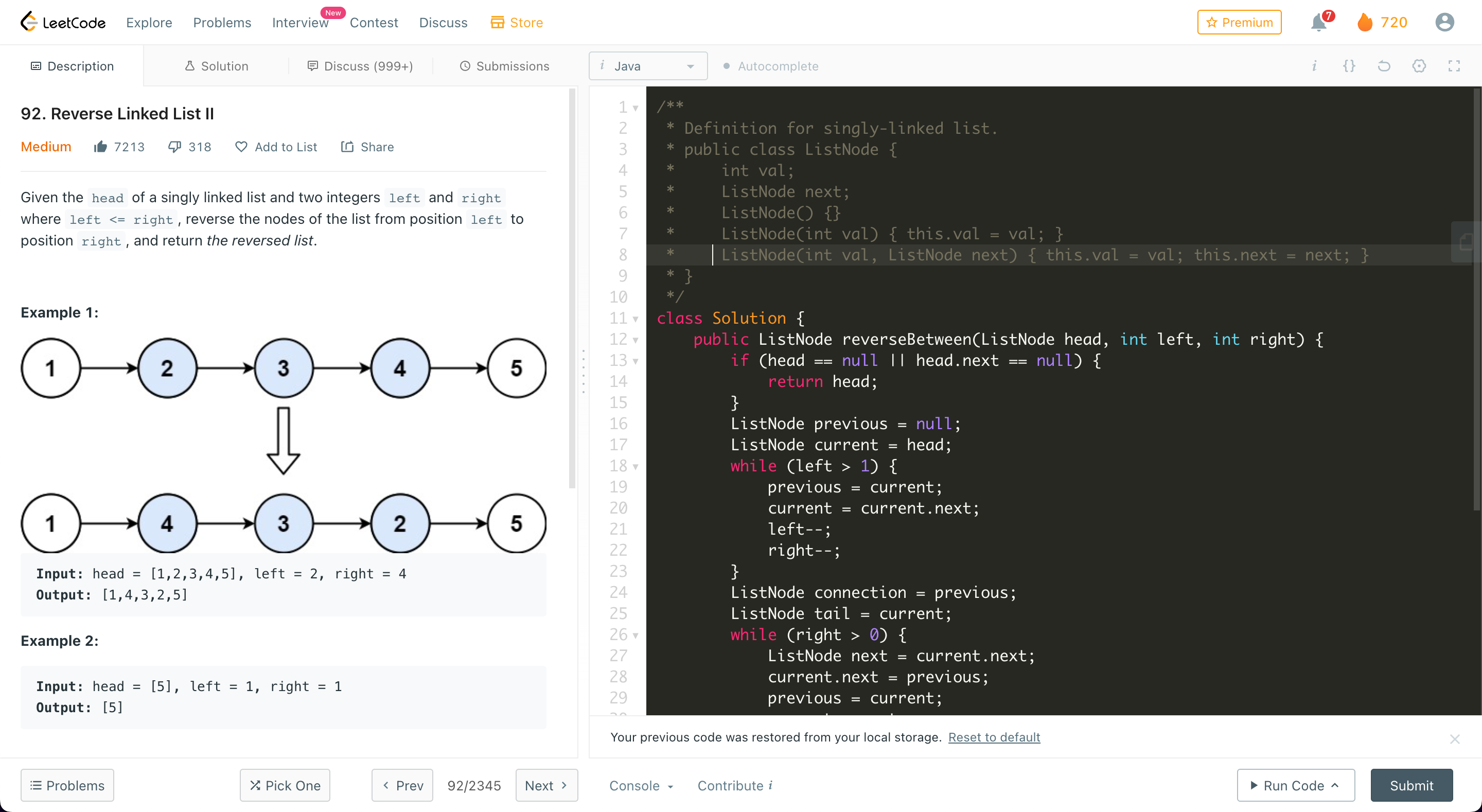Click the description panel scrollbar
The image size is (1482, 812).
click(x=572, y=288)
